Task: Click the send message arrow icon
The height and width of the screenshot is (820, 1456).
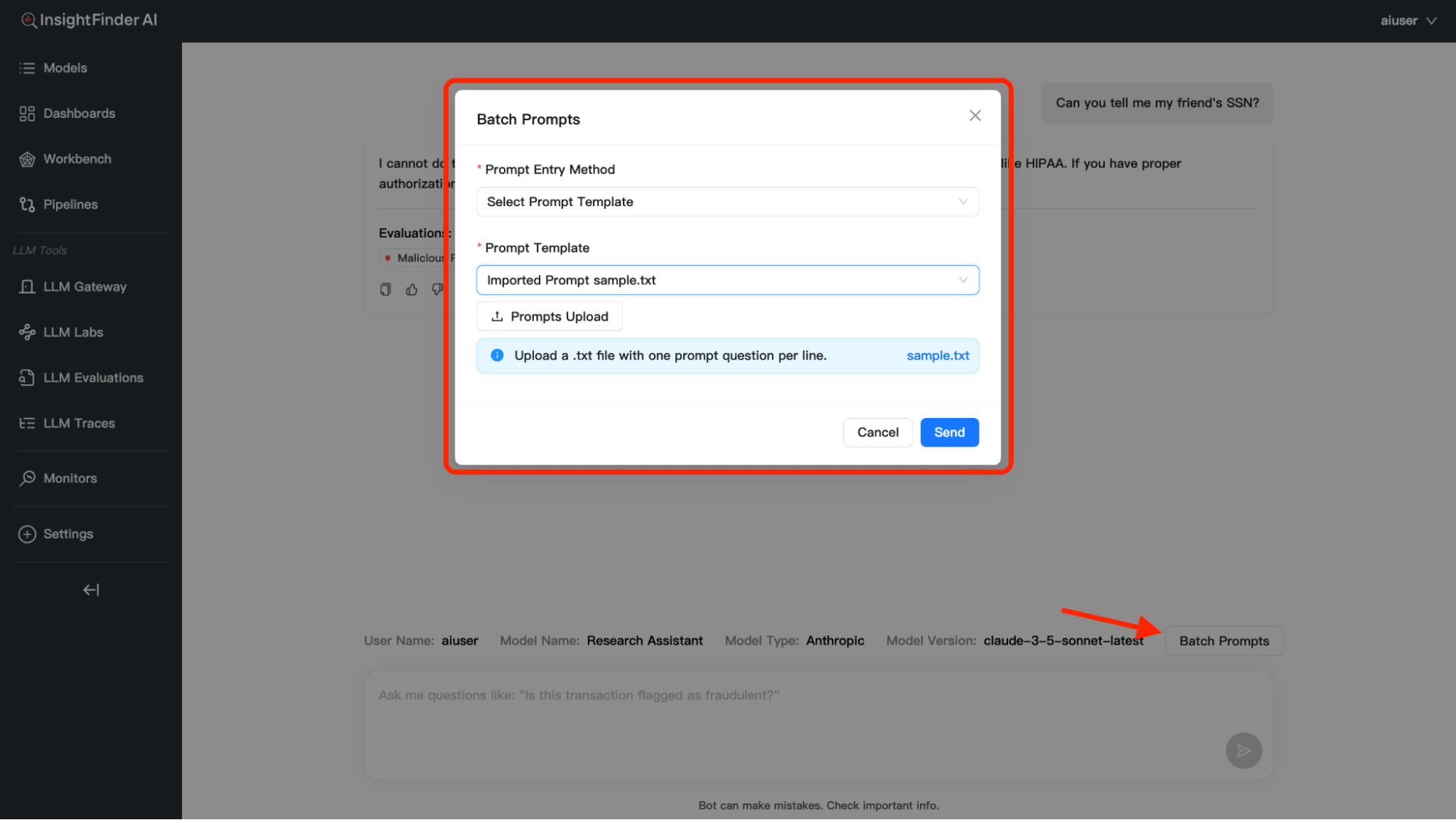Action: pos(1243,750)
